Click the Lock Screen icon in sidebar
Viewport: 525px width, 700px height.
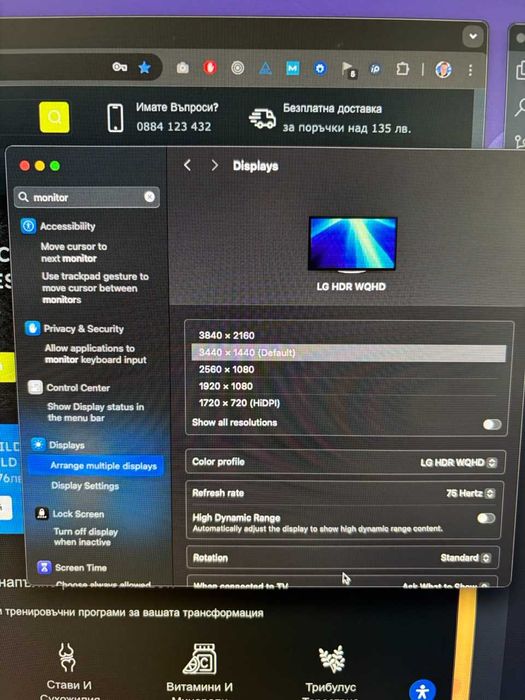tap(42, 513)
